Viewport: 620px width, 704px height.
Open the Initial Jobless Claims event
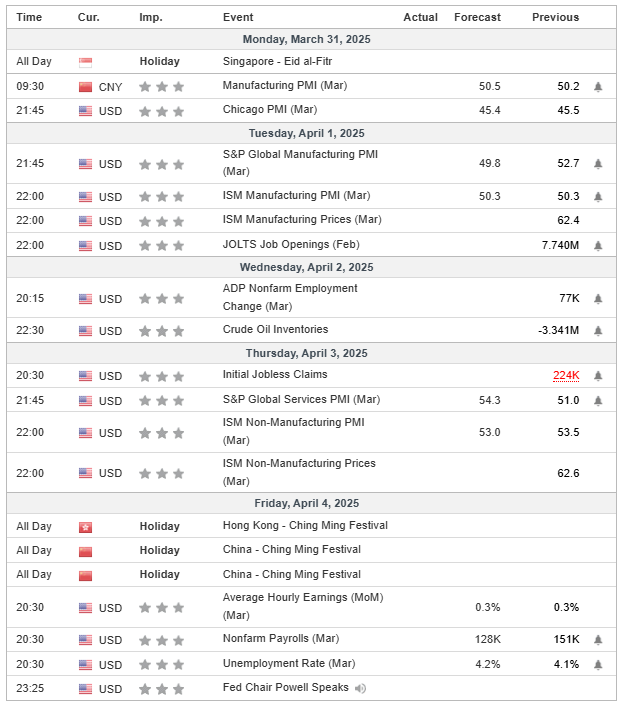pyautogui.click(x=275, y=374)
